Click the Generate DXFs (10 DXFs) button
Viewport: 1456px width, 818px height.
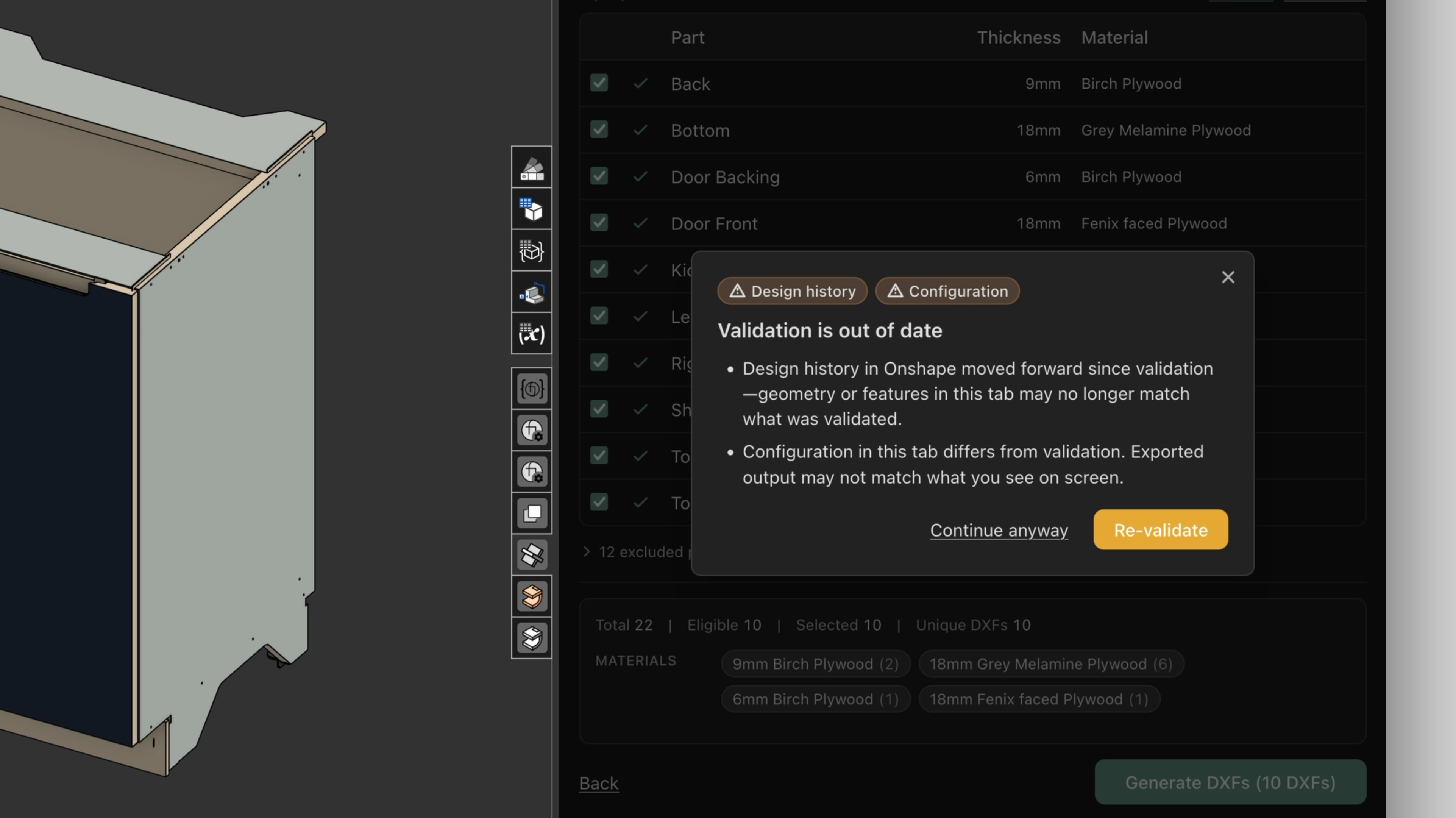(1230, 782)
